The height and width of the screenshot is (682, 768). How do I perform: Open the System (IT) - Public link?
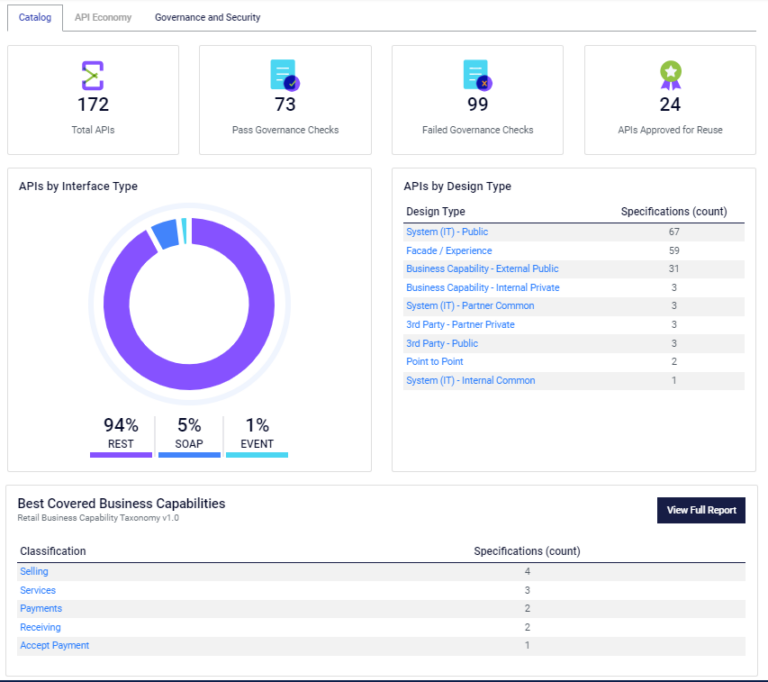tap(447, 232)
